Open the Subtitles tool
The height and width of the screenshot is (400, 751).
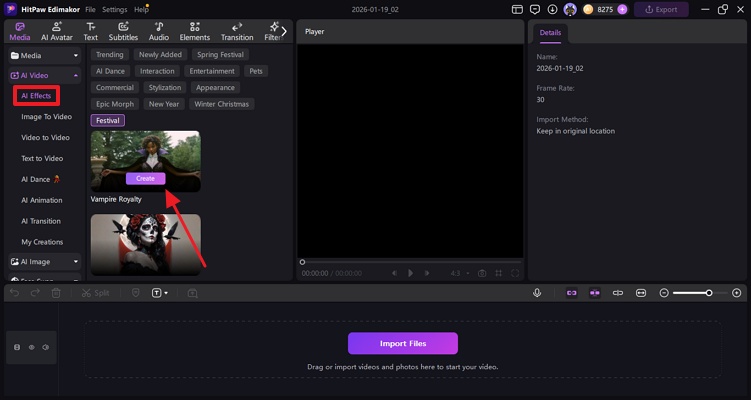tap(123, 31)
